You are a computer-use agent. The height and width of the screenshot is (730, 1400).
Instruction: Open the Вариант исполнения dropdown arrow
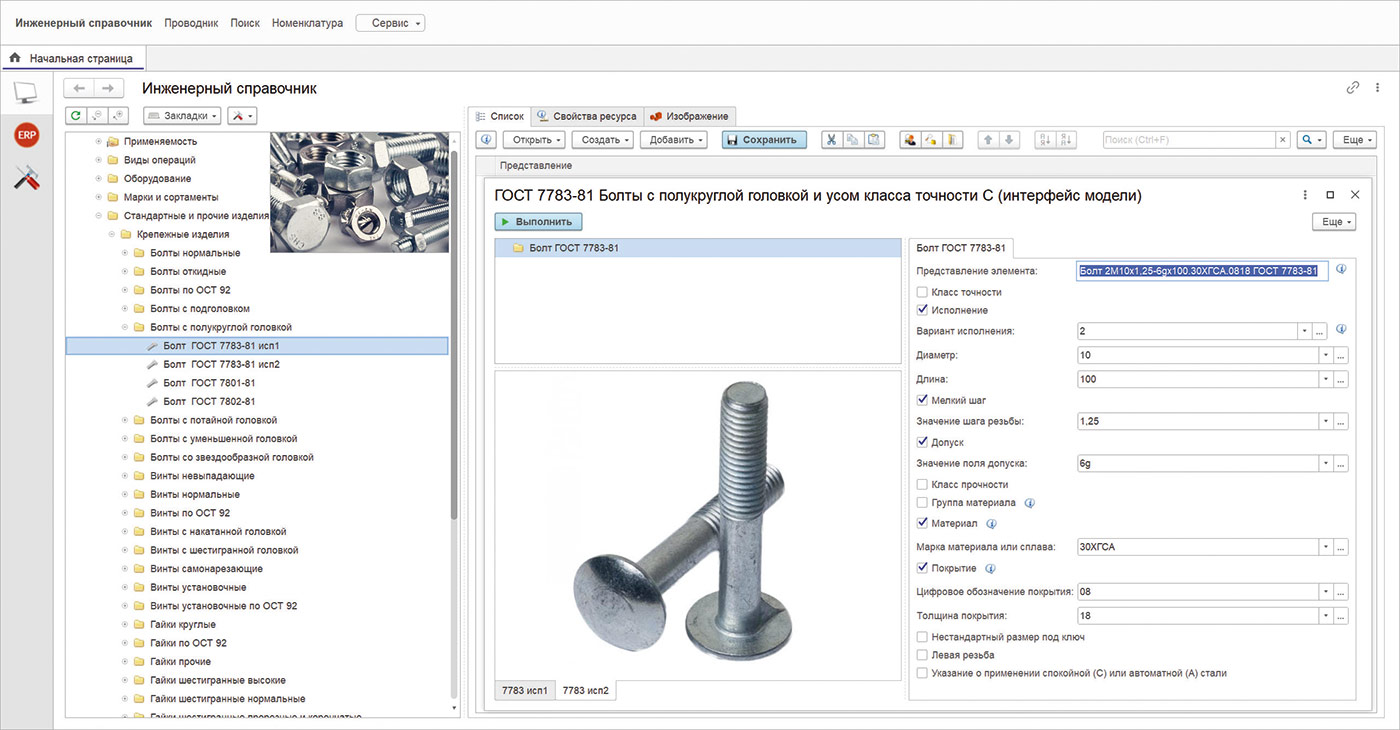[1304, 331]
